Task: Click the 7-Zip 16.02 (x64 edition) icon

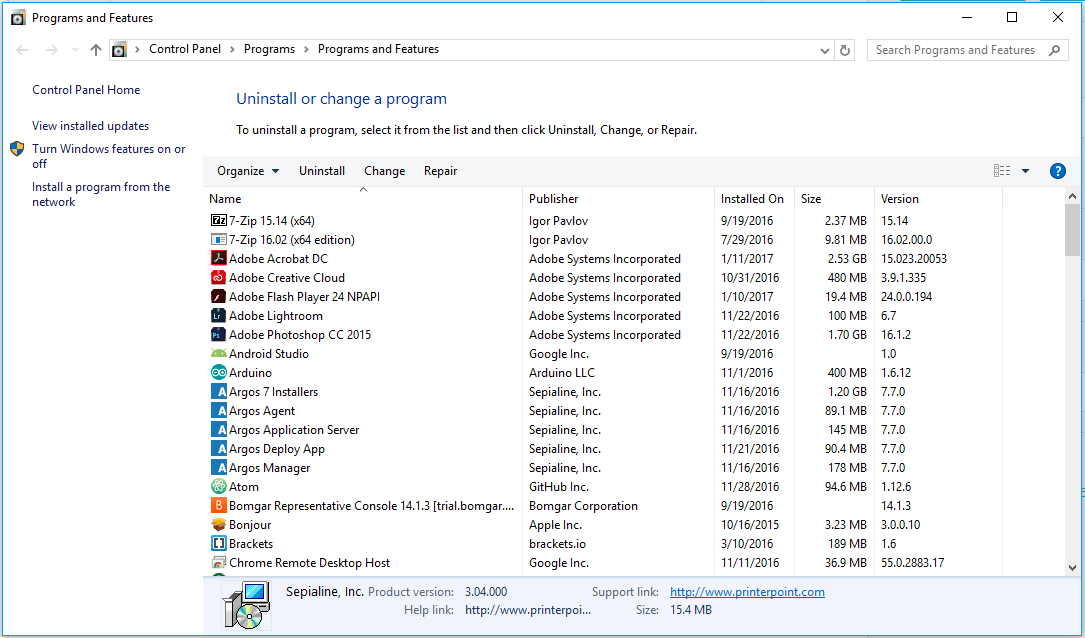Action: [218, 239]
